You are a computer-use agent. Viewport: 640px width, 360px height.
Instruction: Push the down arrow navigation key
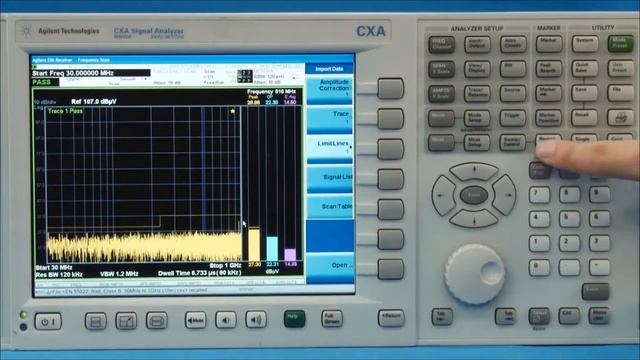pos(474,219)
